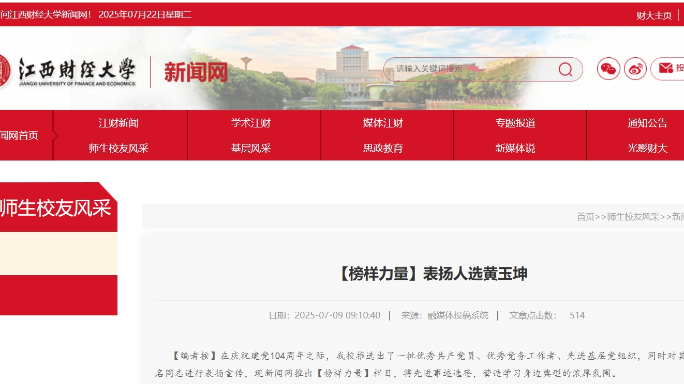Open the 新媒体说 menu item

[515, 148]
